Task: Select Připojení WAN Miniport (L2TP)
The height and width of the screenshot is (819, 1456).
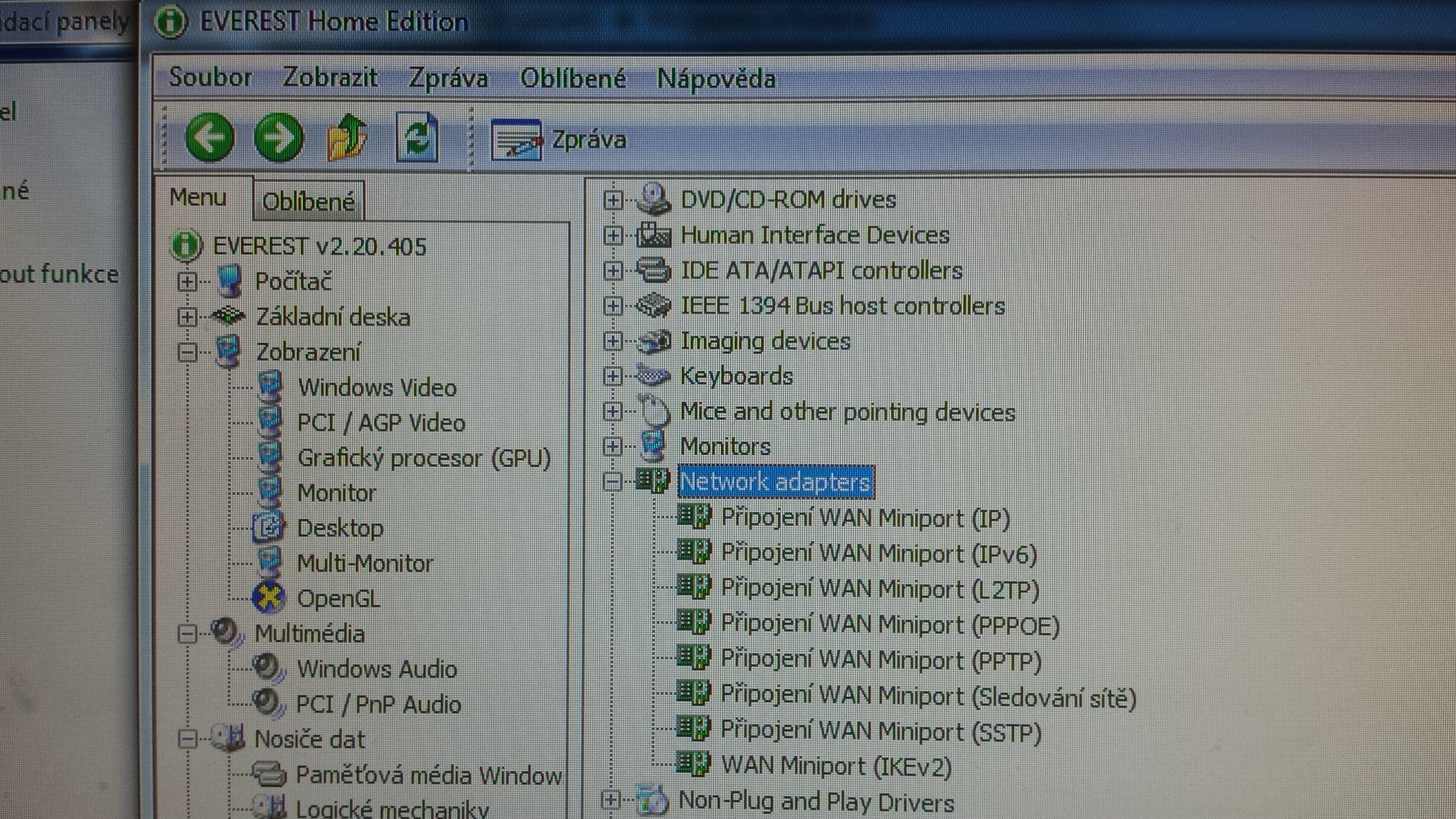Action: click(880, 589)
